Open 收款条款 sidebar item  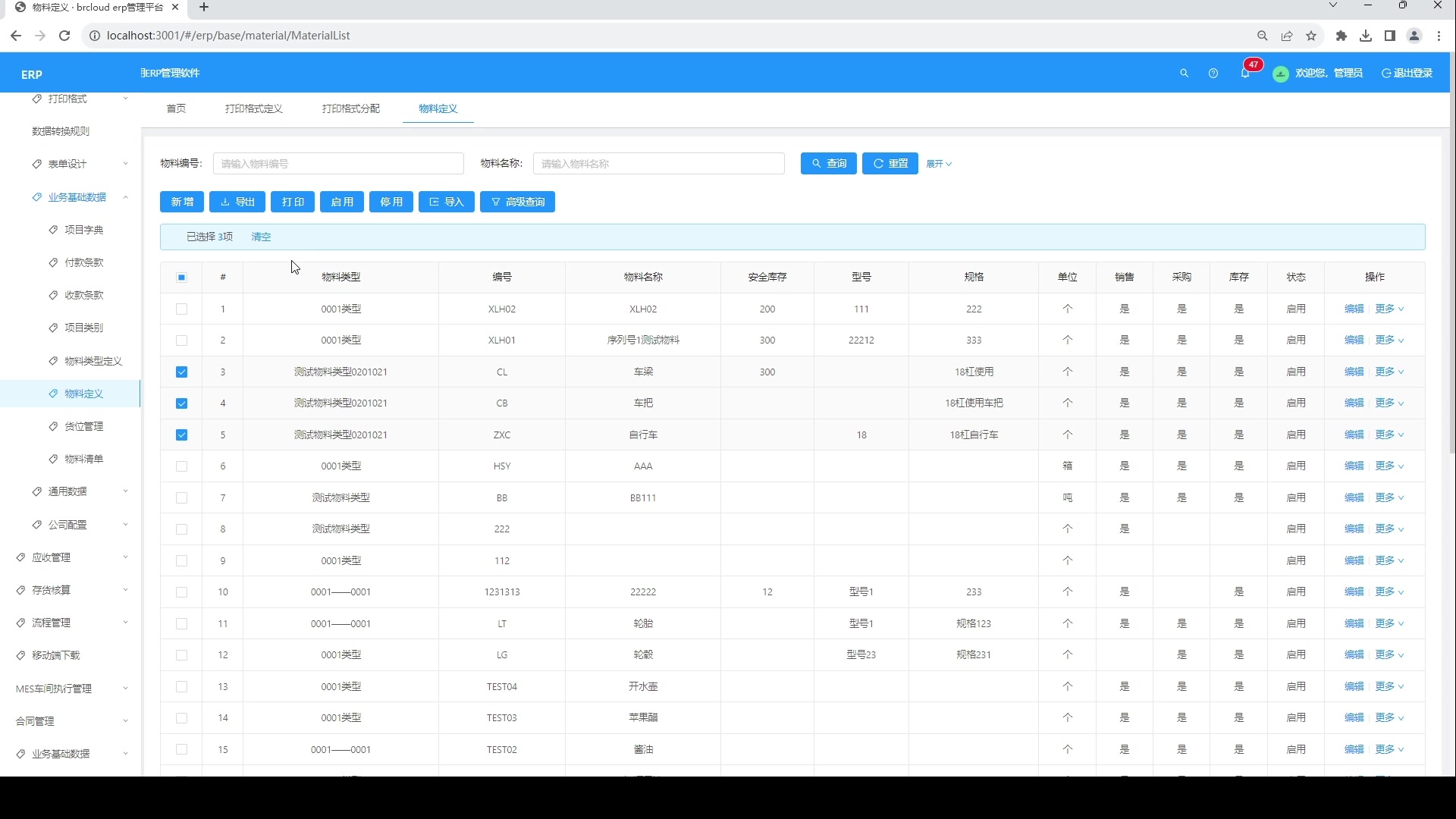click(x=84, y=295)
